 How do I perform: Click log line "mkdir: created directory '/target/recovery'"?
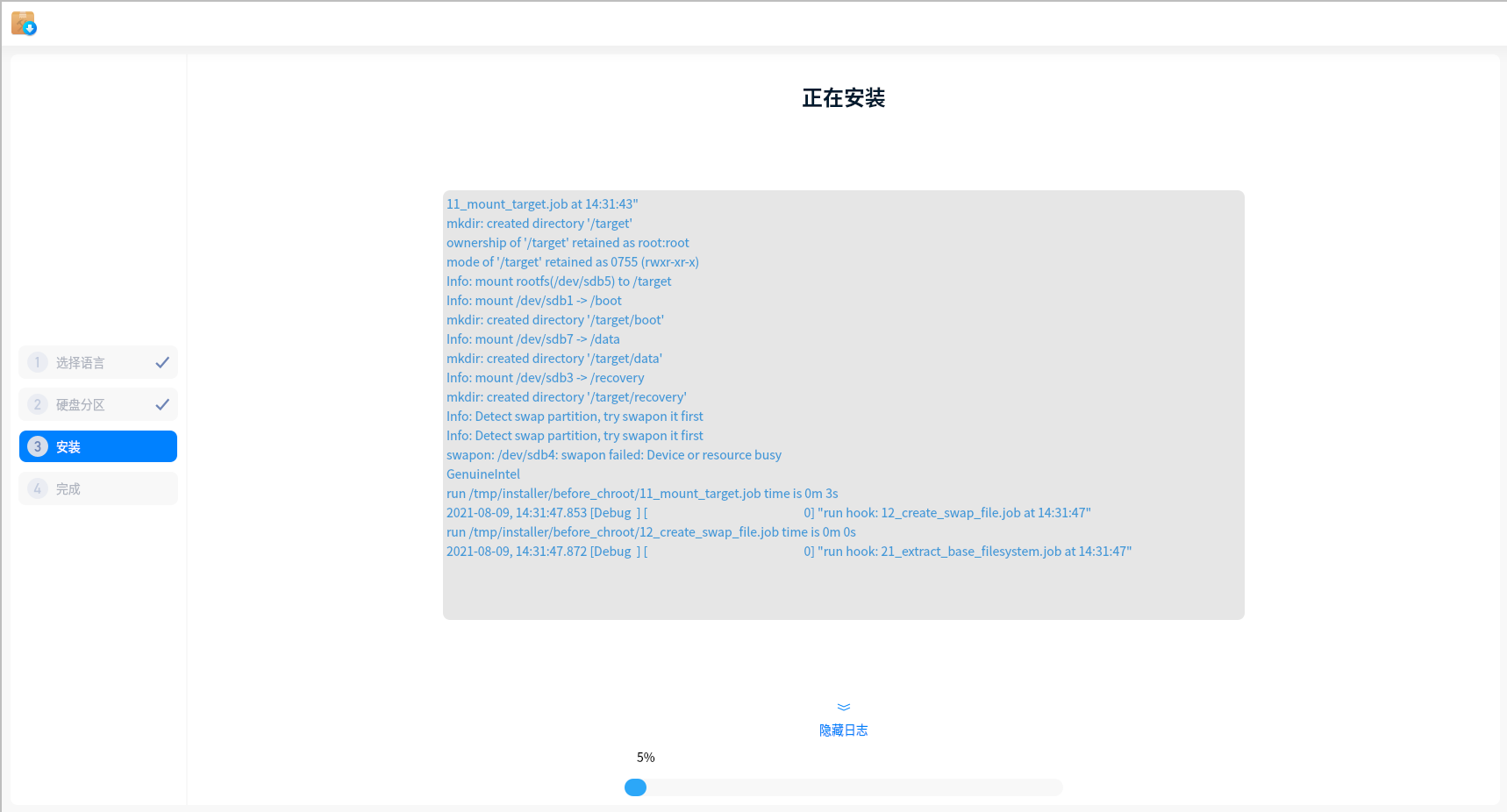click(567, 397)
